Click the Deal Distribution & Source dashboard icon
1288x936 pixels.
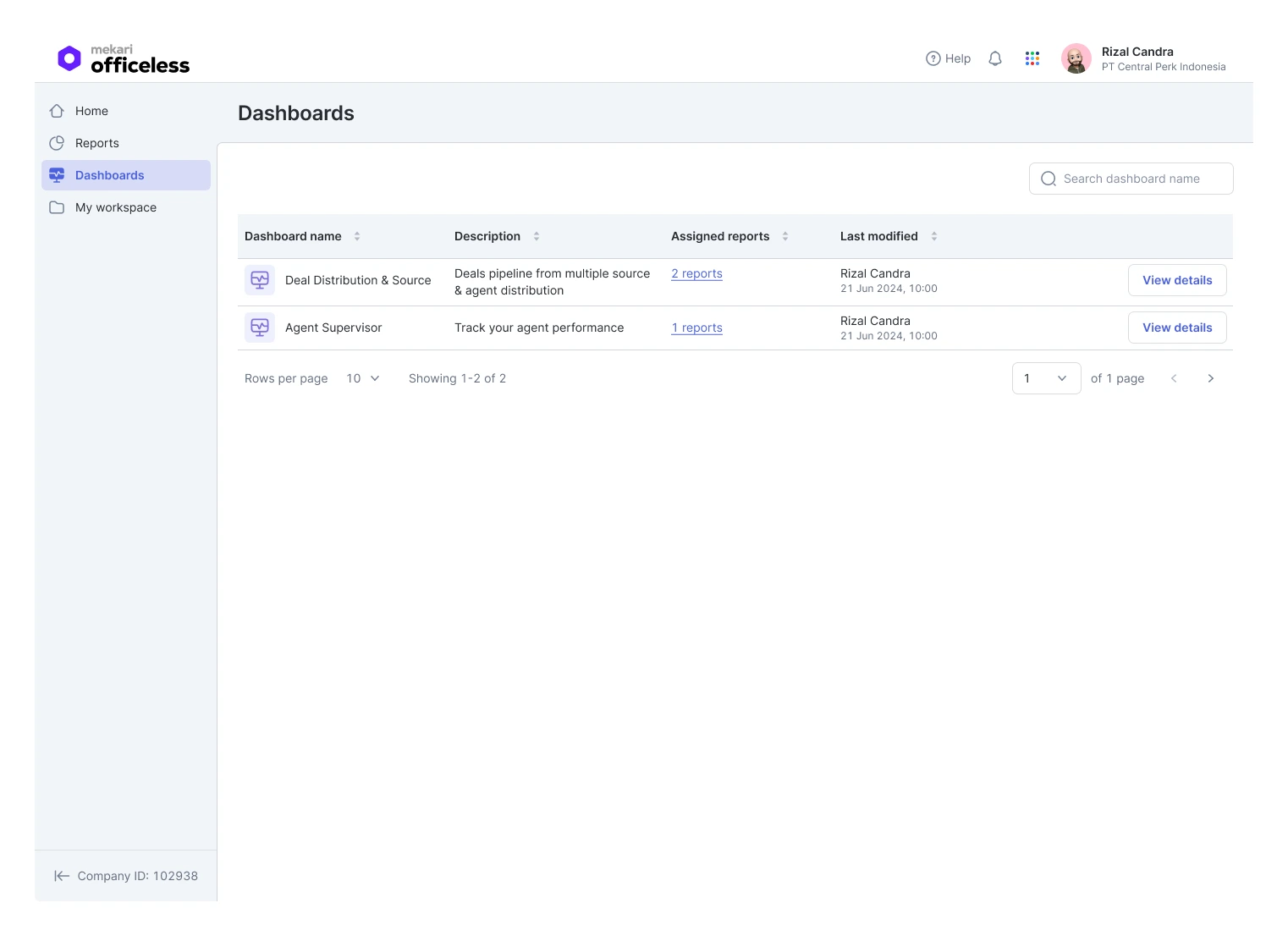click(x=260, y=280)
